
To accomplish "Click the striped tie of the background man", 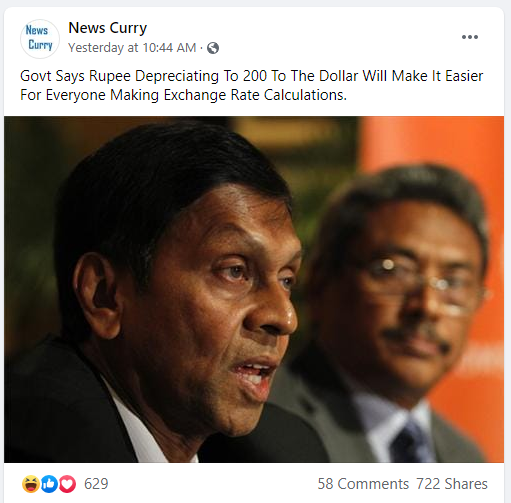I will click(x=409, y=442).
